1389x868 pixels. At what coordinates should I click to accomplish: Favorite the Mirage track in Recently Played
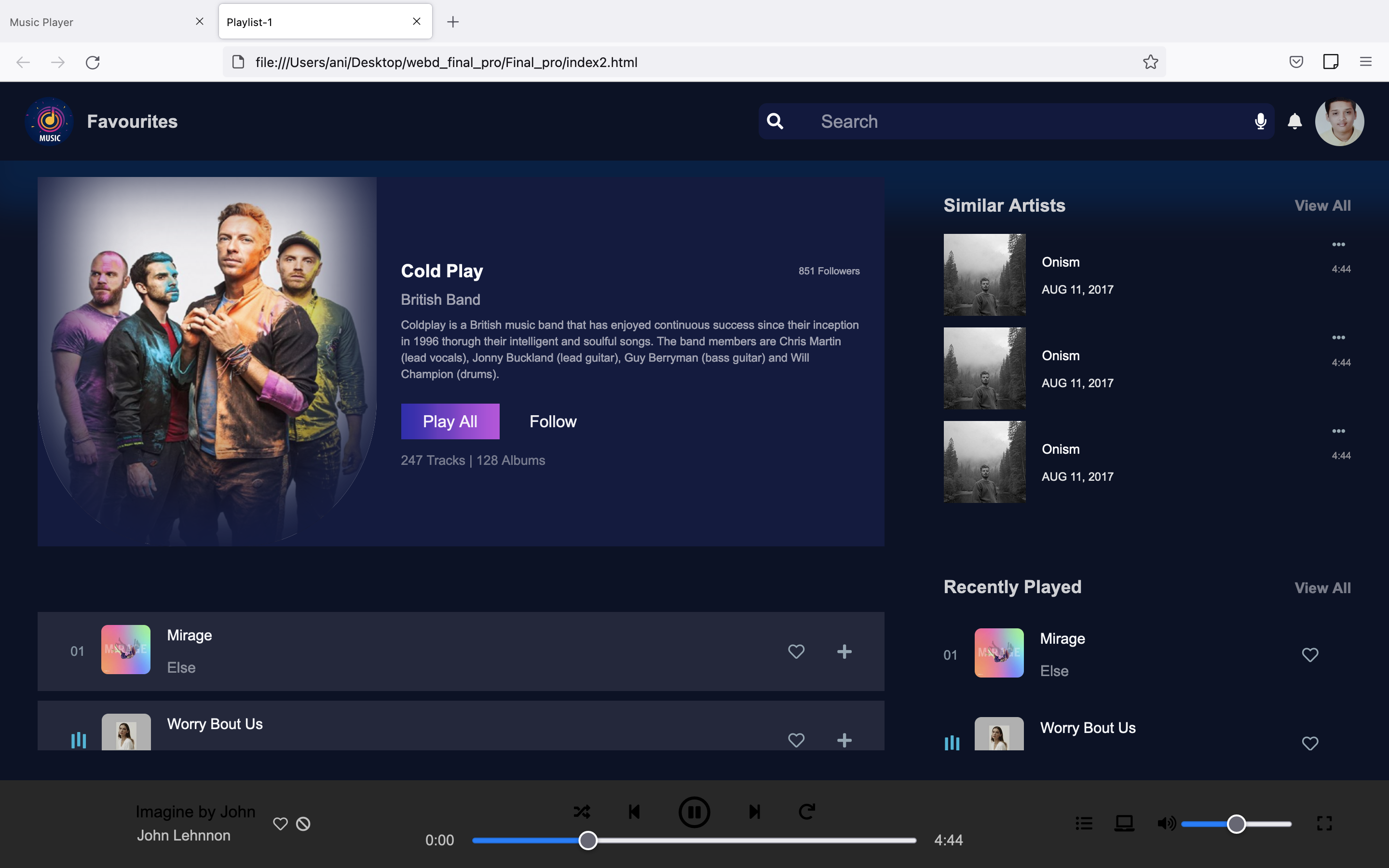pos(1310,654)
